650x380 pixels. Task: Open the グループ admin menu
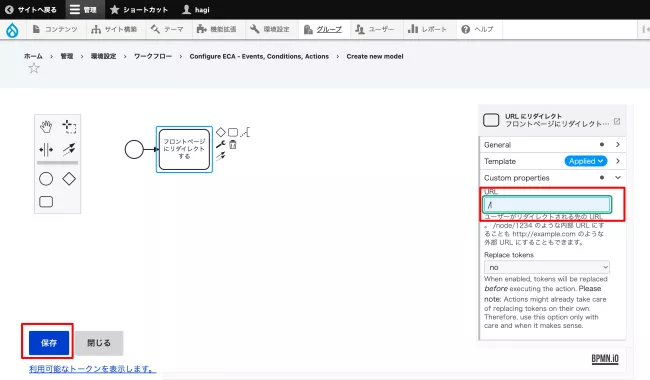(x=323, y=29)
